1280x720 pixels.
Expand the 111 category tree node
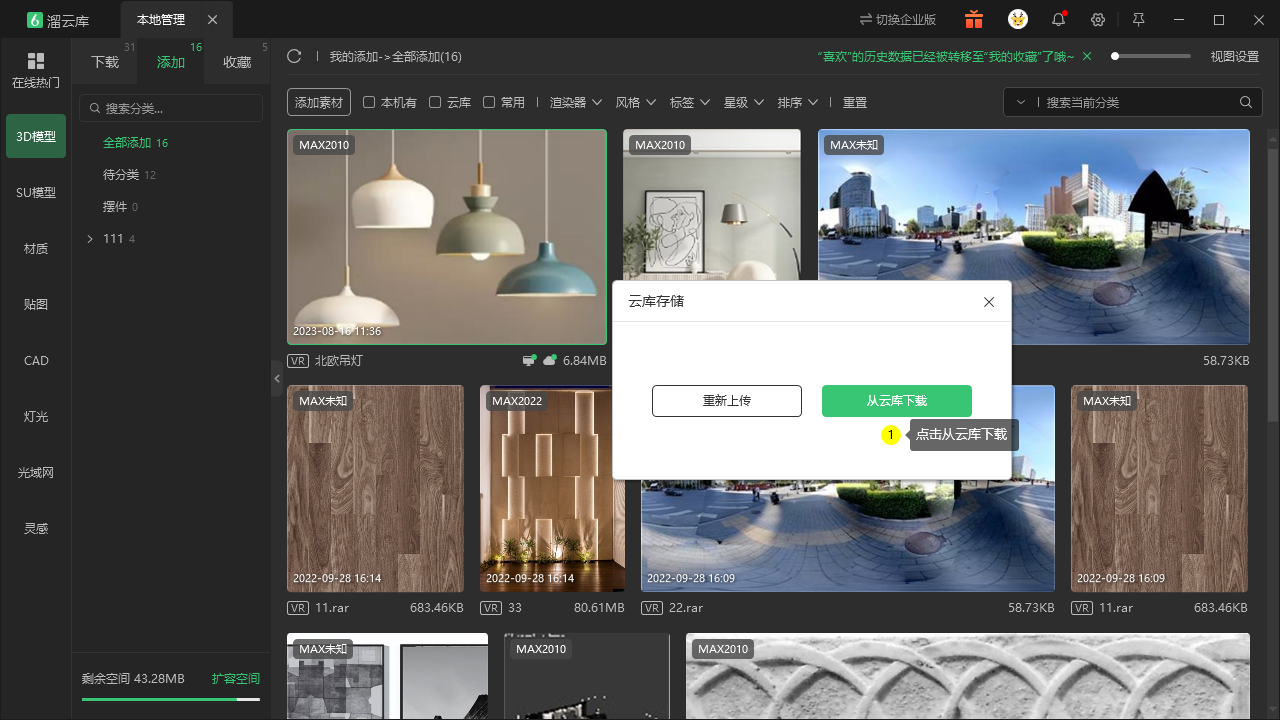pos(90,239)
